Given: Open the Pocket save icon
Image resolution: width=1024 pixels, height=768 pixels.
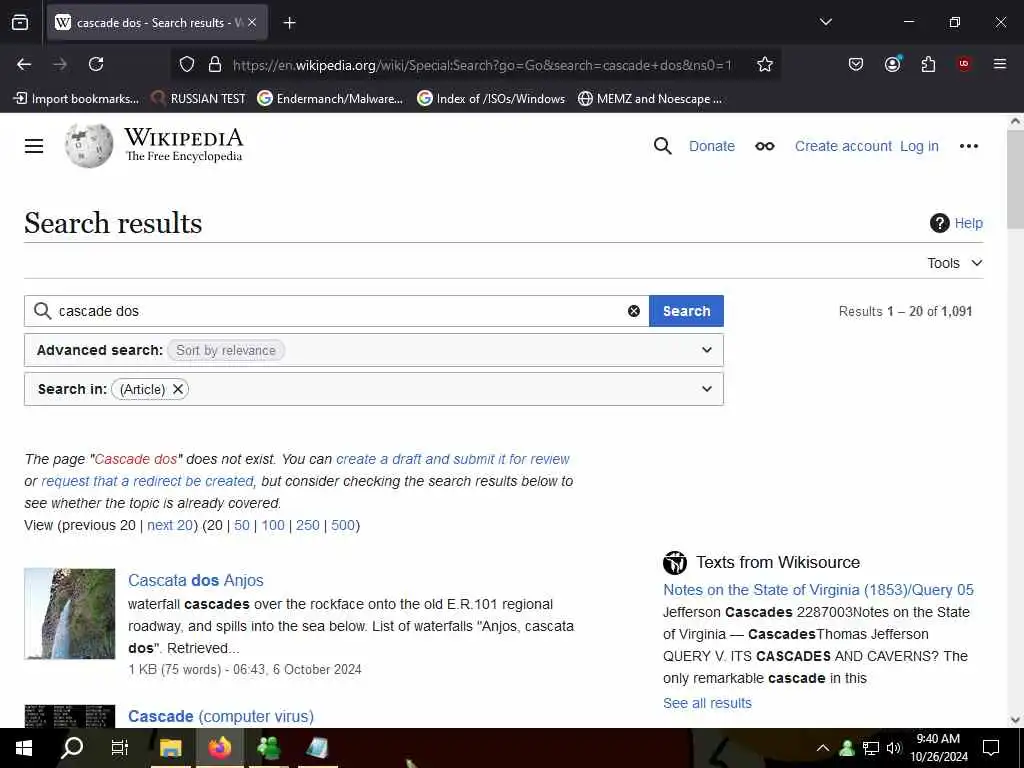Looking at the screenshot, I should coord(856,64).
